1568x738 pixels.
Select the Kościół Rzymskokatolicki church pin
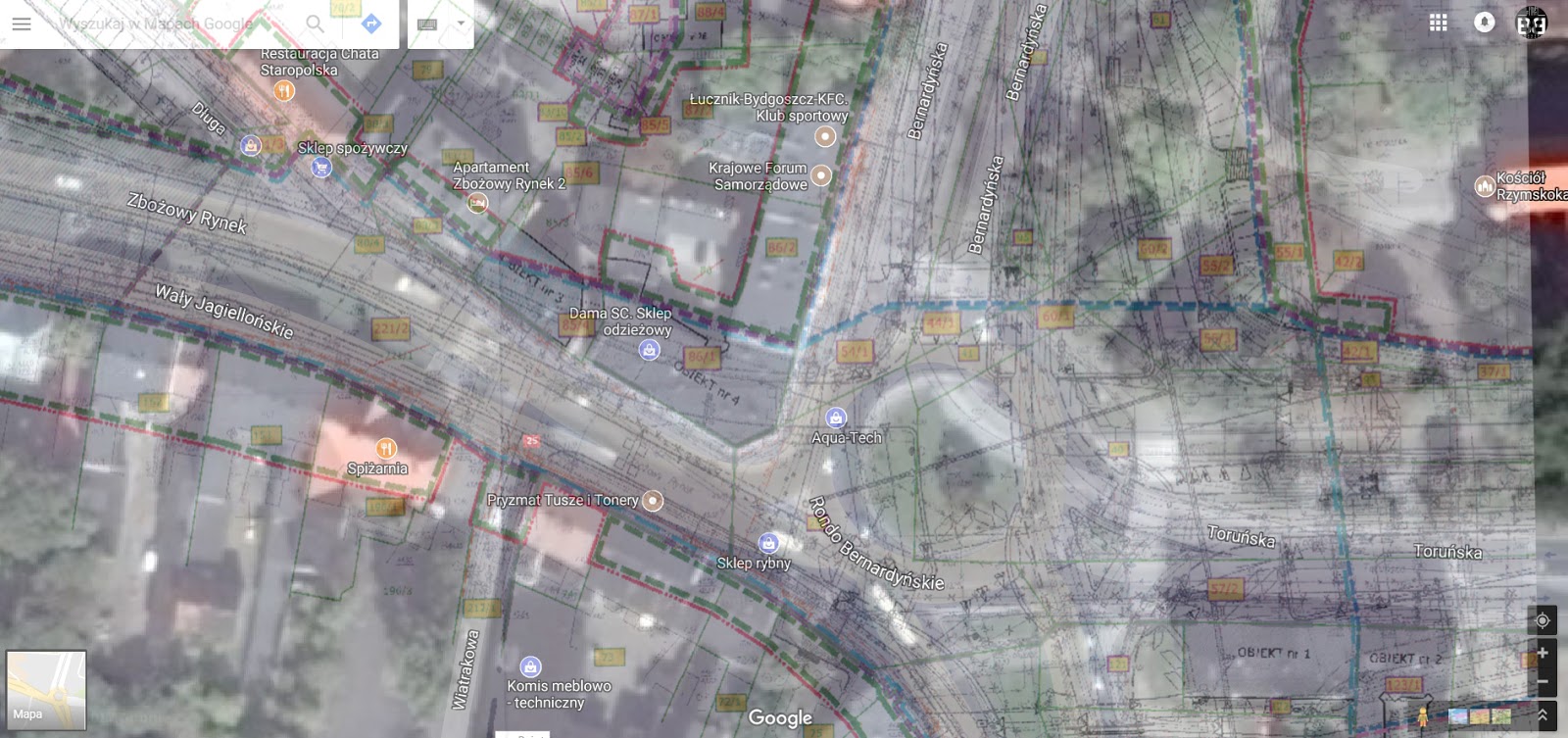tap(1485, 186)
